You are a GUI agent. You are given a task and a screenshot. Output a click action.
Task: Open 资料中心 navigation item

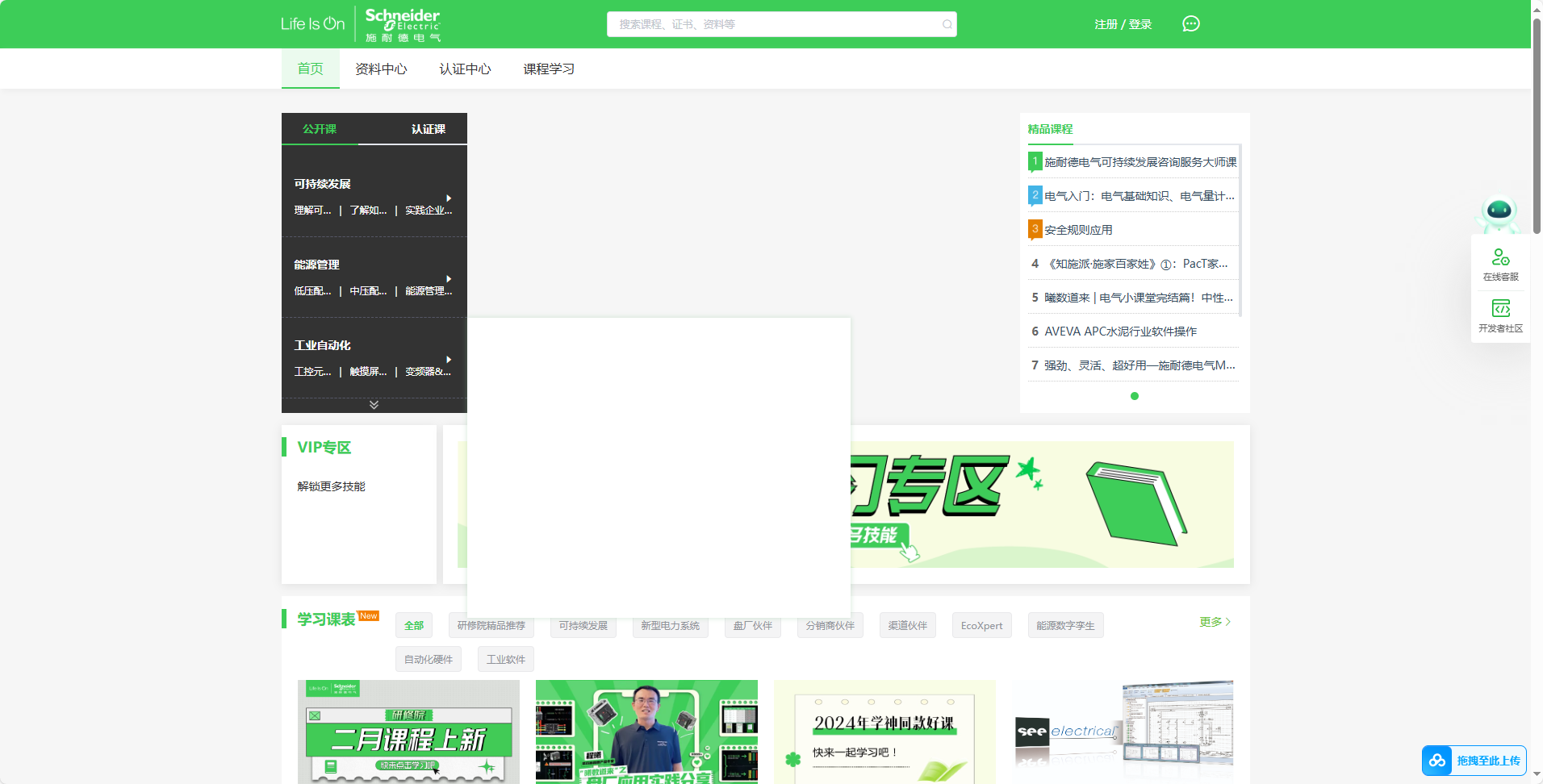tap(381, 69)
